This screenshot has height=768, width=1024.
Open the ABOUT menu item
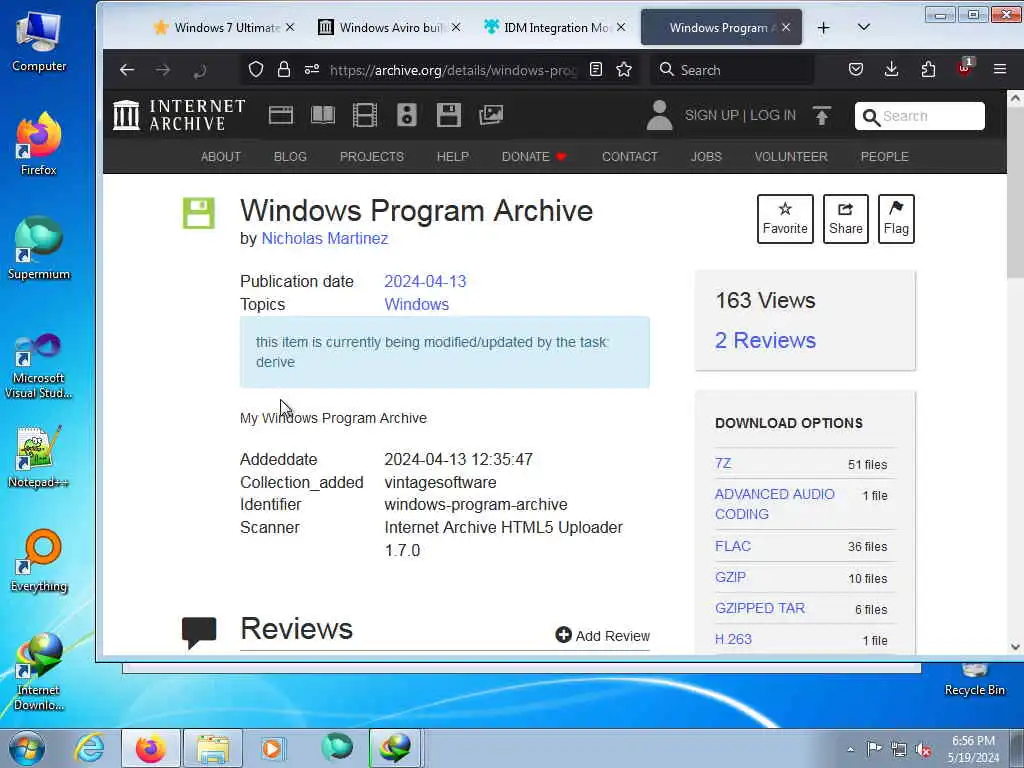pyautogui.click(x=221, y=157)
